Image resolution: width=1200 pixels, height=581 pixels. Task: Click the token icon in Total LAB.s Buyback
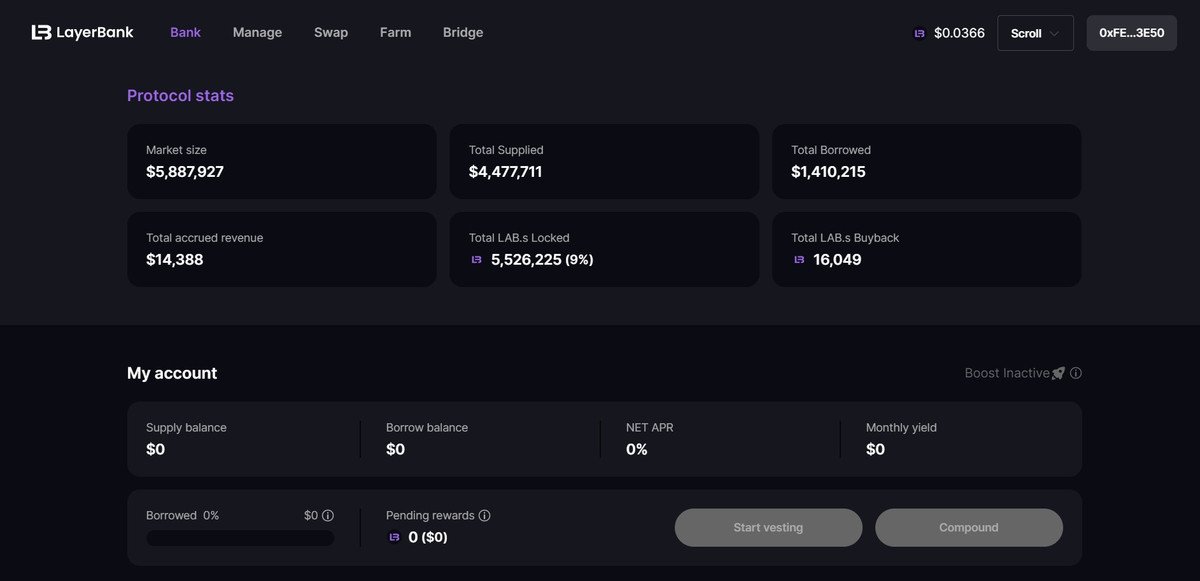pos(799,260)
